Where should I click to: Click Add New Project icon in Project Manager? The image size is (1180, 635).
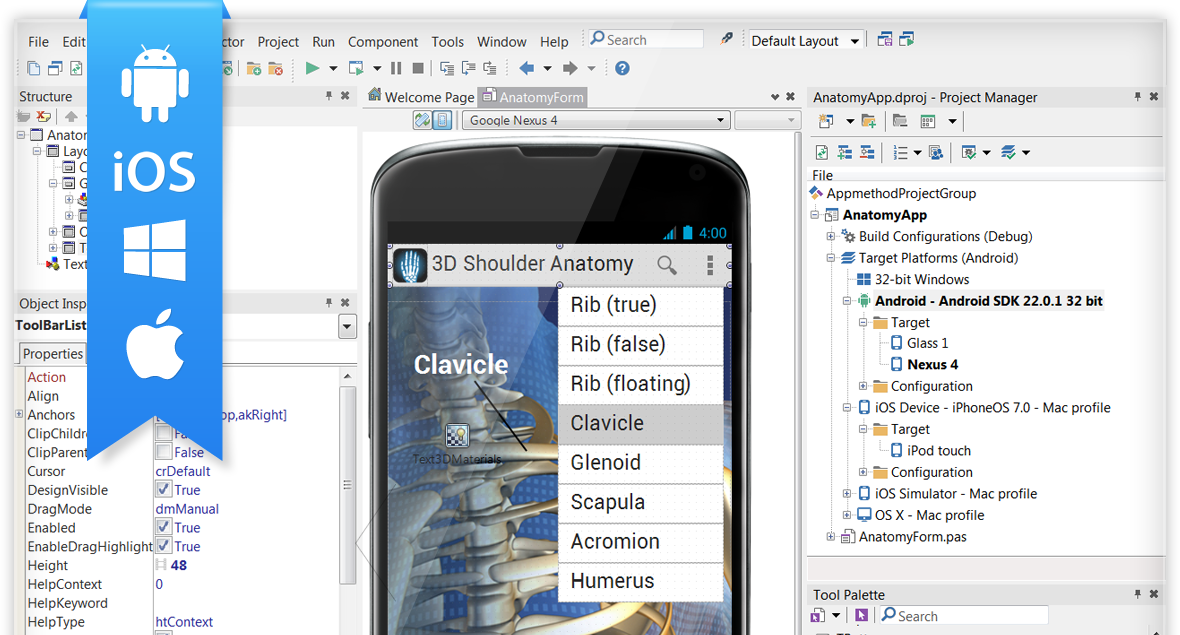click(x=826, y=121)
